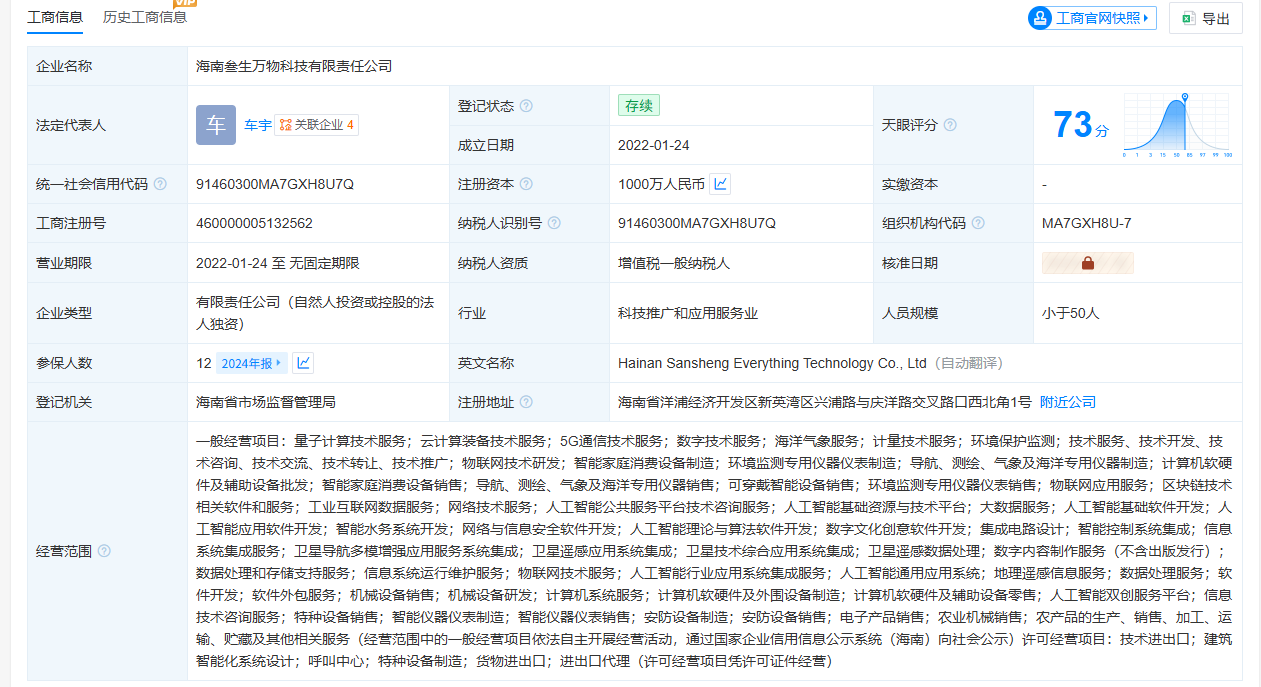Click help icon beside 注册资本
This screenshot has width=1261, height=687.
pyautogui.click(x=526, y=184)
